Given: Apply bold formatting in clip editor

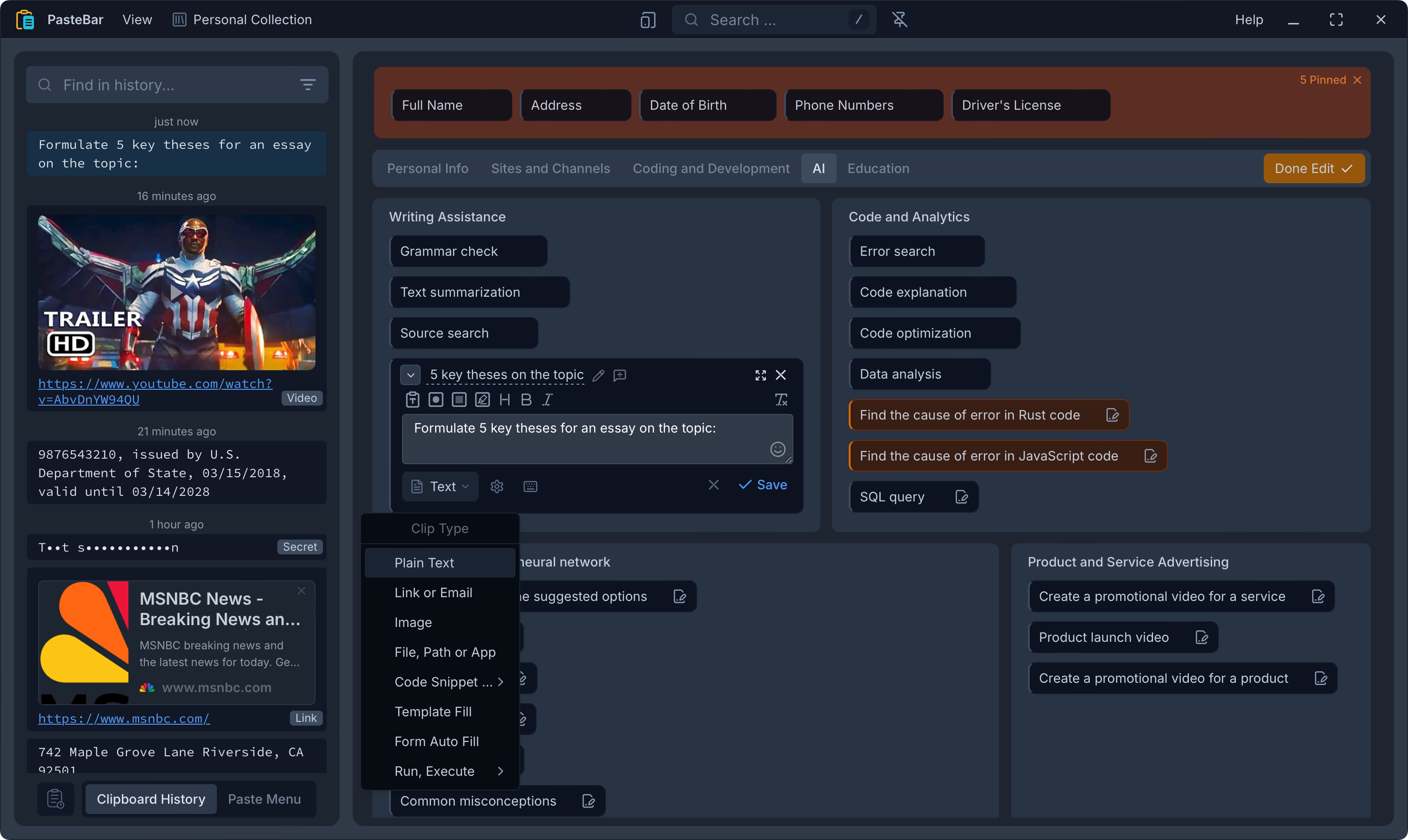Looking at the screenshot, I should tap(526, 400).
